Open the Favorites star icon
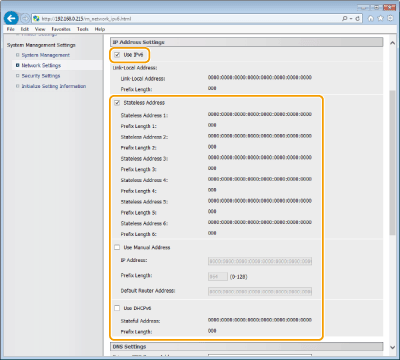The width and height of the screenshot is (400, 360). (x=380, y=19)
